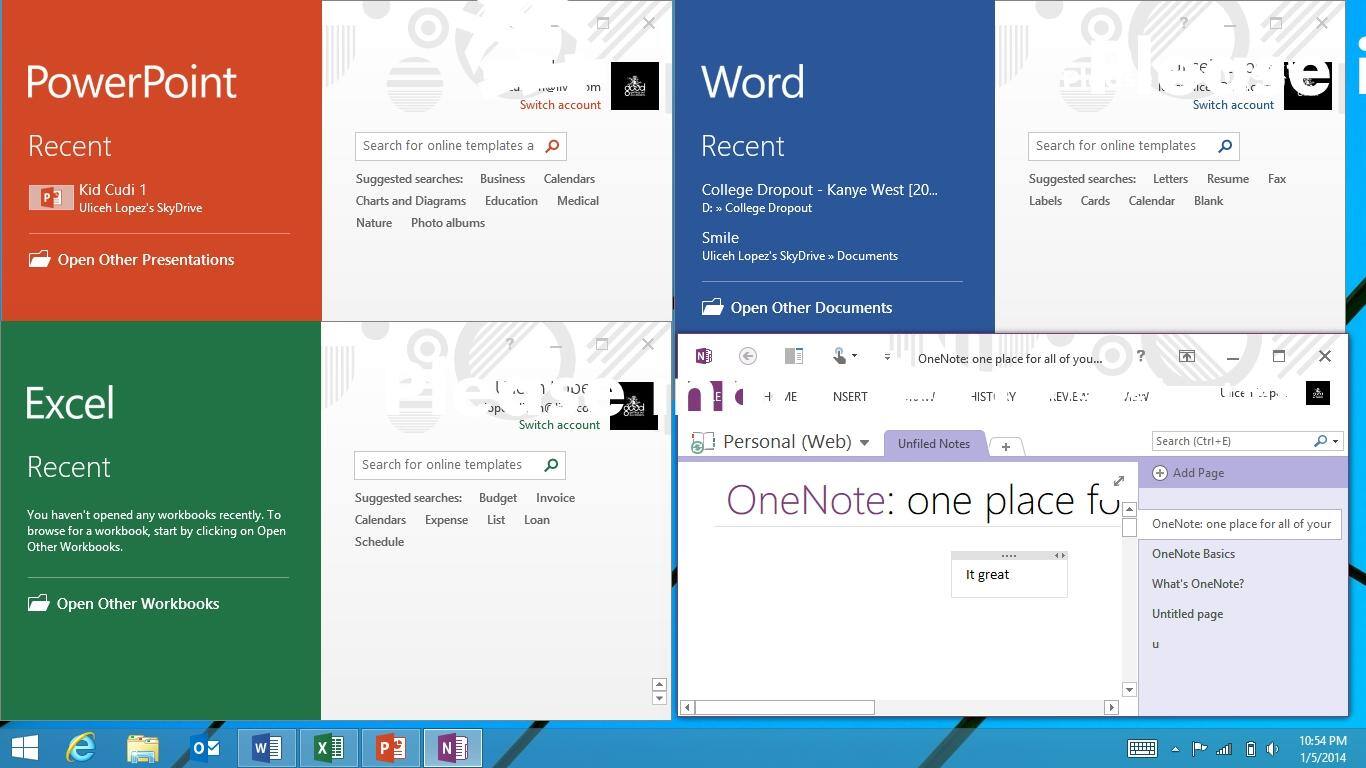Viewport: 1366px width, 768px height.
Task: Click Switch account link in Word
Action: tap(1233, 105)
